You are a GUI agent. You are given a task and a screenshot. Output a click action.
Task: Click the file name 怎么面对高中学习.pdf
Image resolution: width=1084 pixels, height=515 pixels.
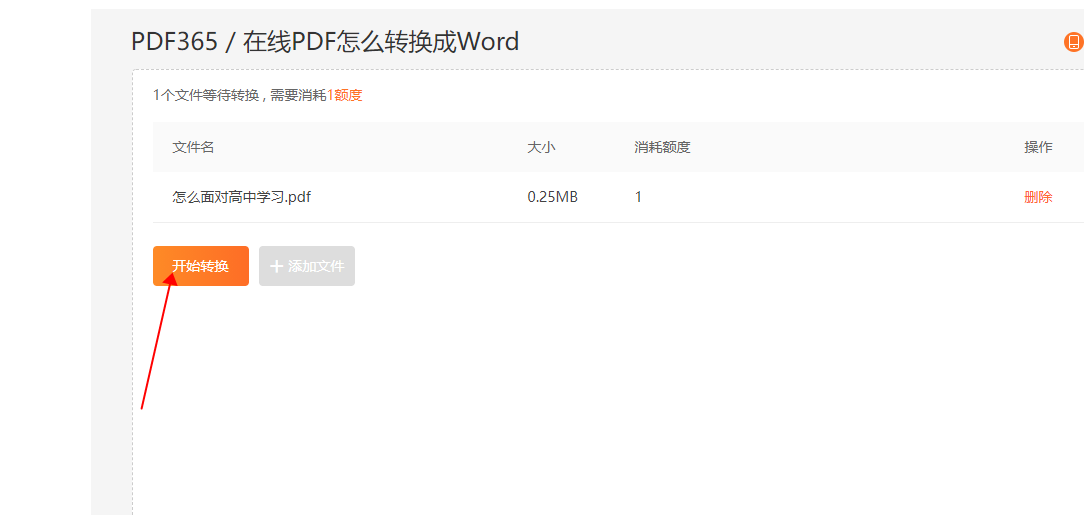coord(241,197)
